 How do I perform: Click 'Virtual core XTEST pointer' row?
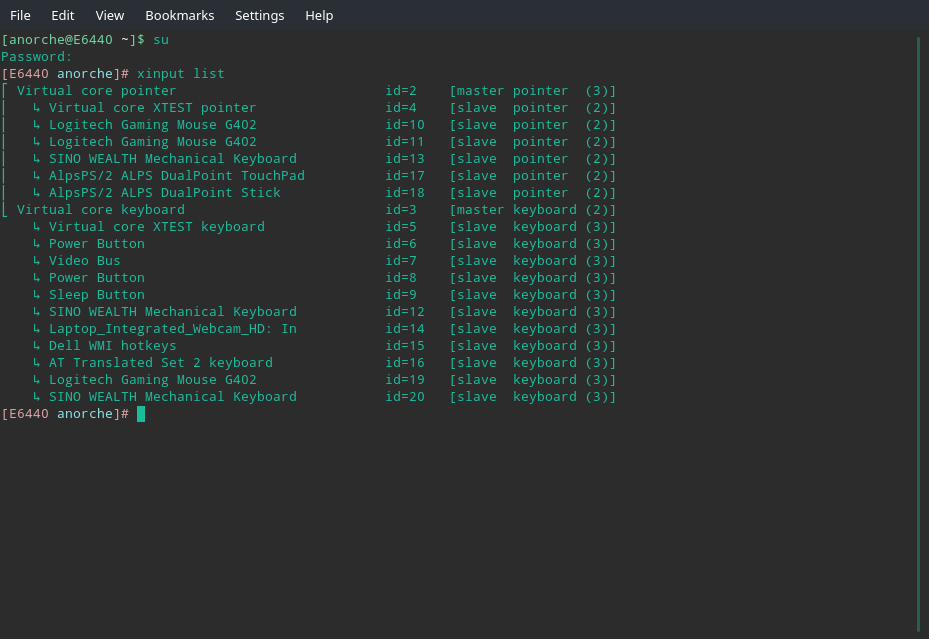click(x=308, y=108)
